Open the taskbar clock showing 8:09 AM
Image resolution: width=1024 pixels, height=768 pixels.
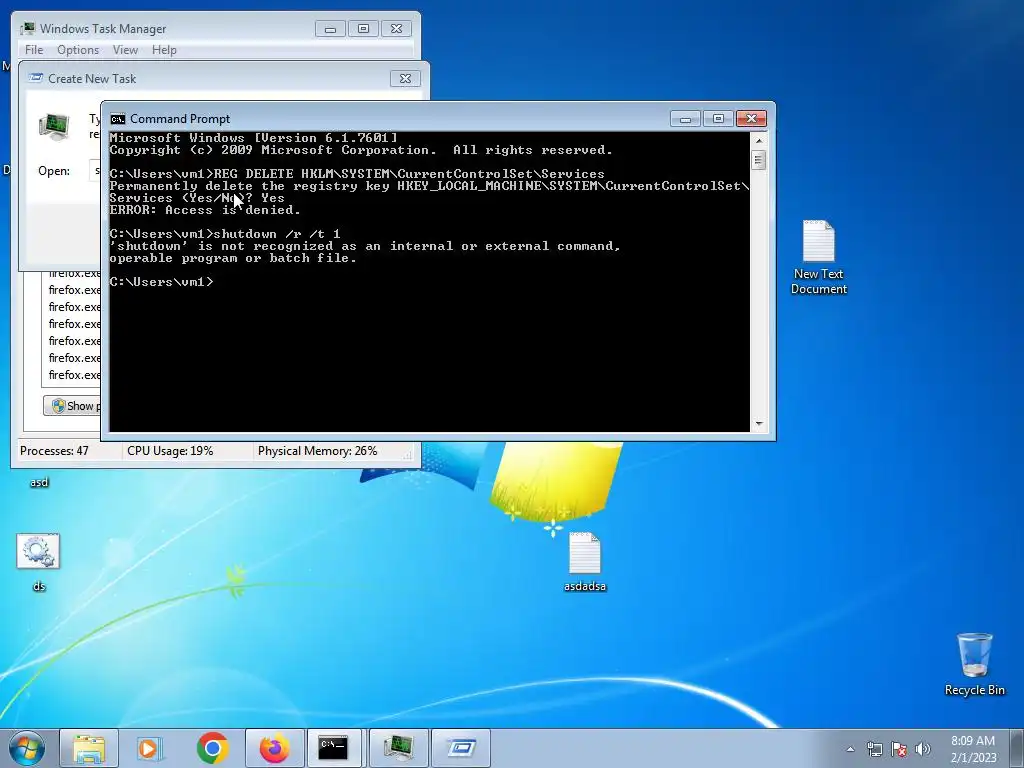(x=973, y=749)
